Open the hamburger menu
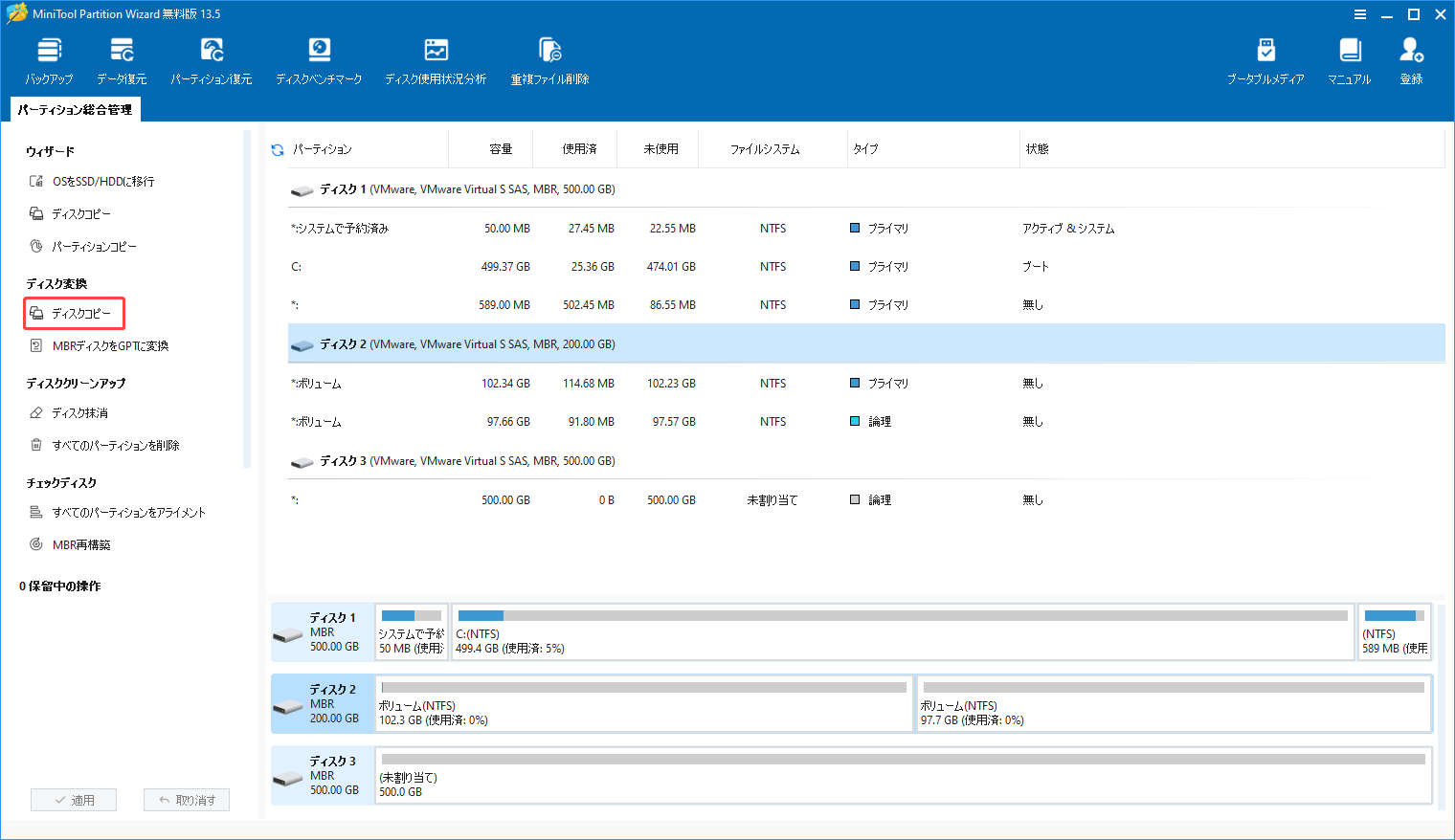The width and height of the screenshot is (1455, 840). coord(1360,14)
